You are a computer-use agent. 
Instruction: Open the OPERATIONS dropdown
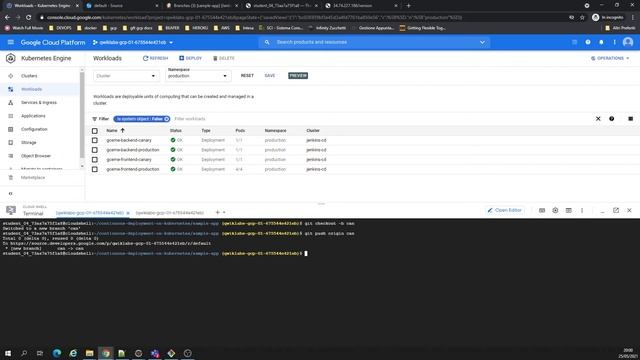click(x=610, y=58)
